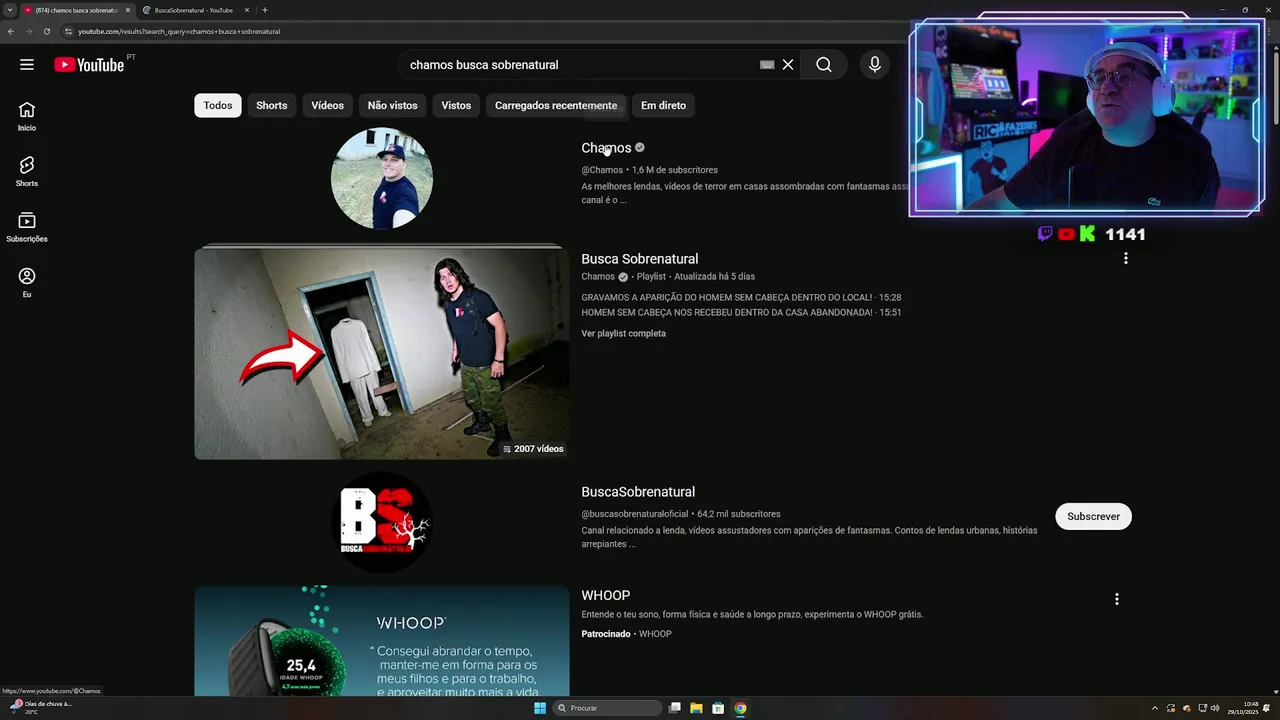Viewport: 1280px width, 720px height.
Task: Open Task View on the taskbar
Action: (675, 708)
